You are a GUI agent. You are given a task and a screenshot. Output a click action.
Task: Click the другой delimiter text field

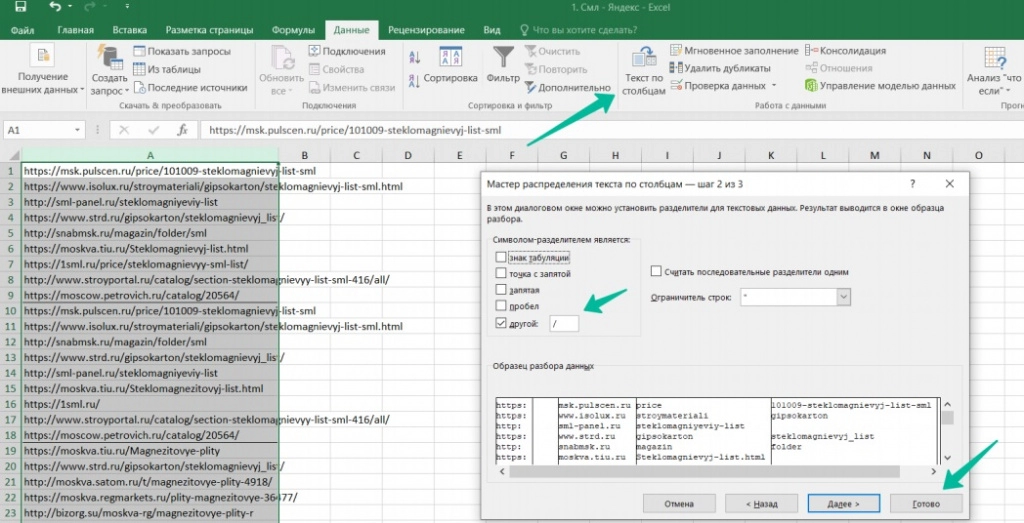(564, 323)
